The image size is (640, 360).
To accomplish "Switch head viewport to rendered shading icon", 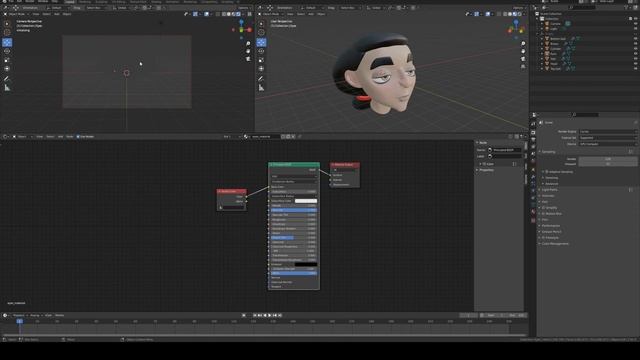I will (519, 14).
